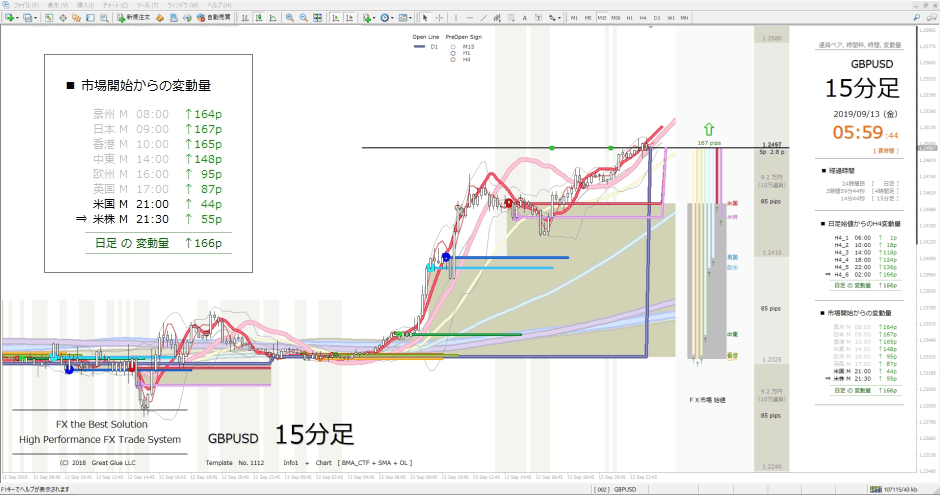Click the blue circle PreOpen marker
940x495 pixels.
pyautogui.click(x=445, y=257)
